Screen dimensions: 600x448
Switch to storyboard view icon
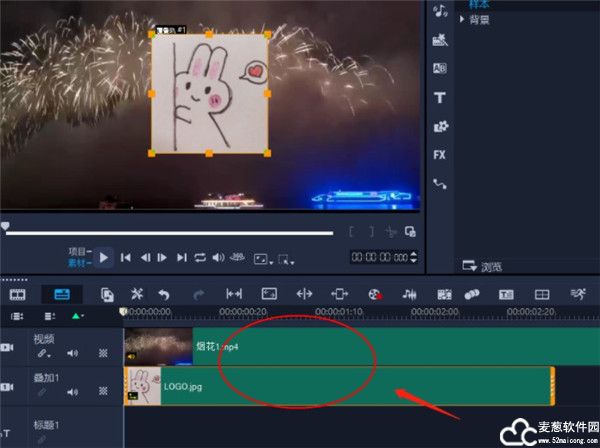[x=17, y=294]
